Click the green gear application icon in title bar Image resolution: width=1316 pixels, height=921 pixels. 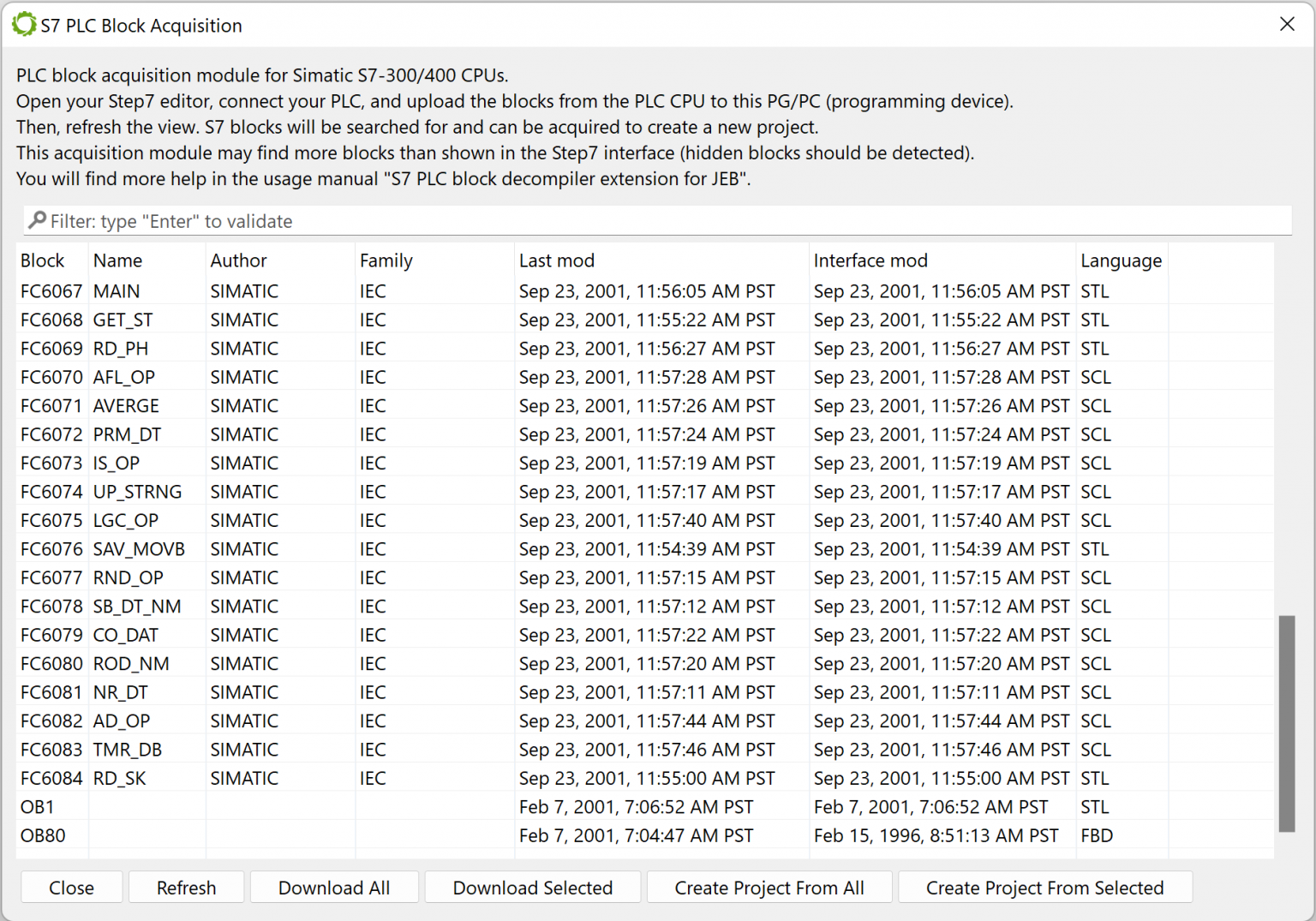click(x=24, y=23)
